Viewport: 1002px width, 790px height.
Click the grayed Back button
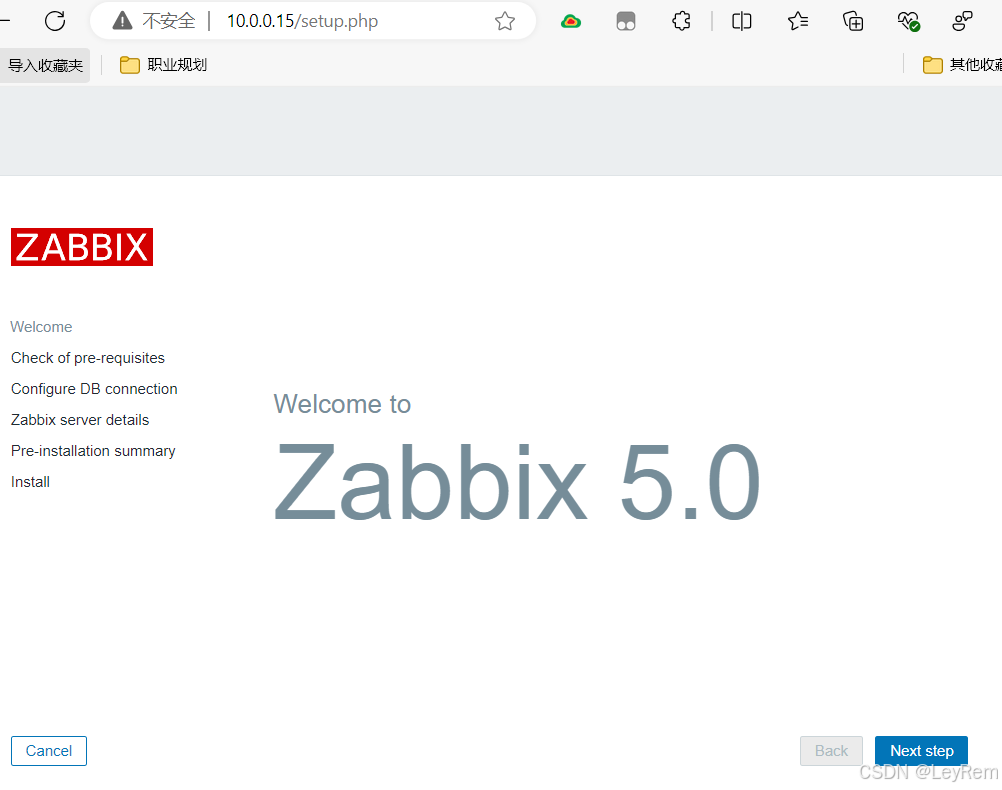pos(831,751)
